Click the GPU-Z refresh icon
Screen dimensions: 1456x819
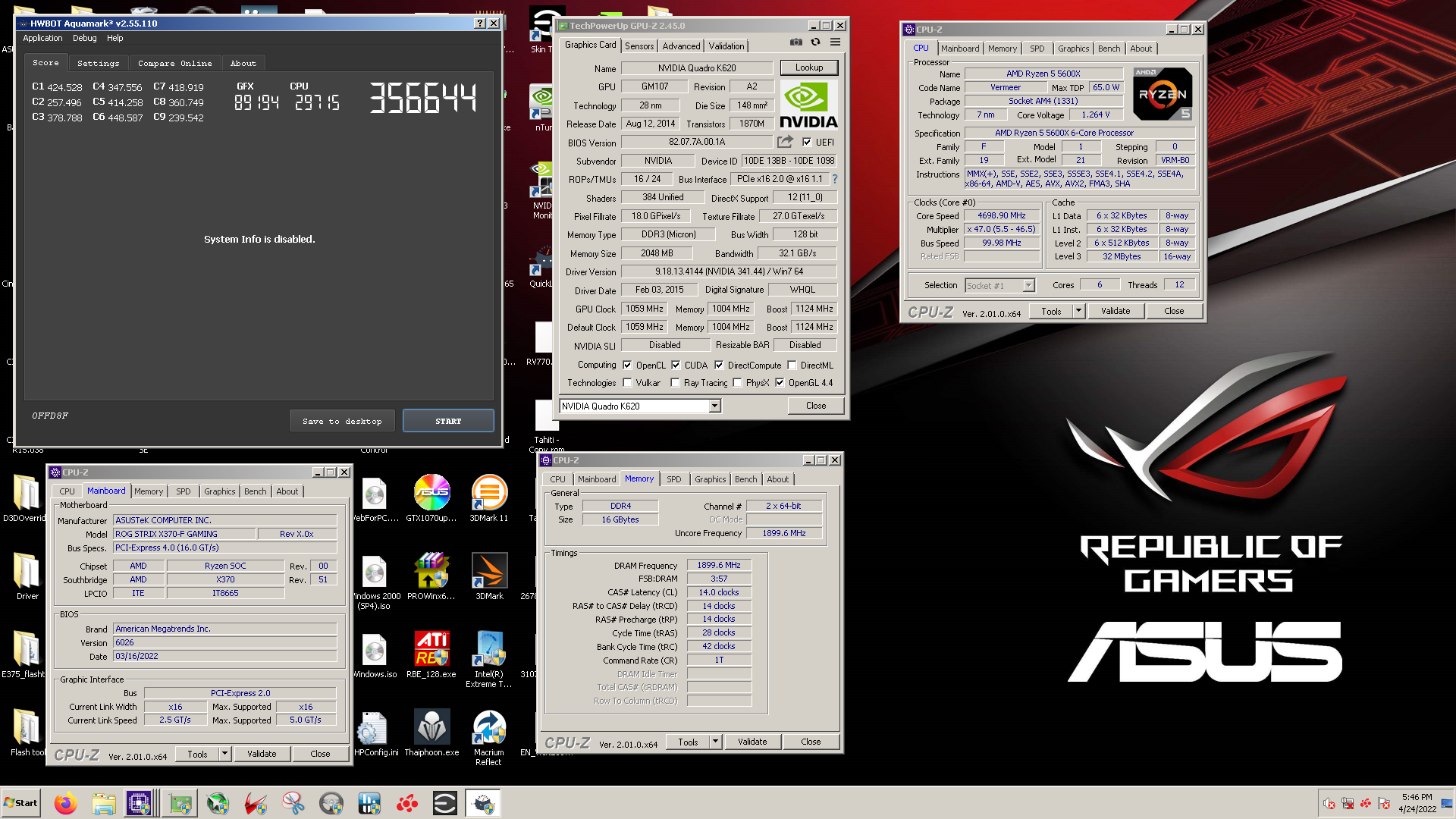[815, 42]
